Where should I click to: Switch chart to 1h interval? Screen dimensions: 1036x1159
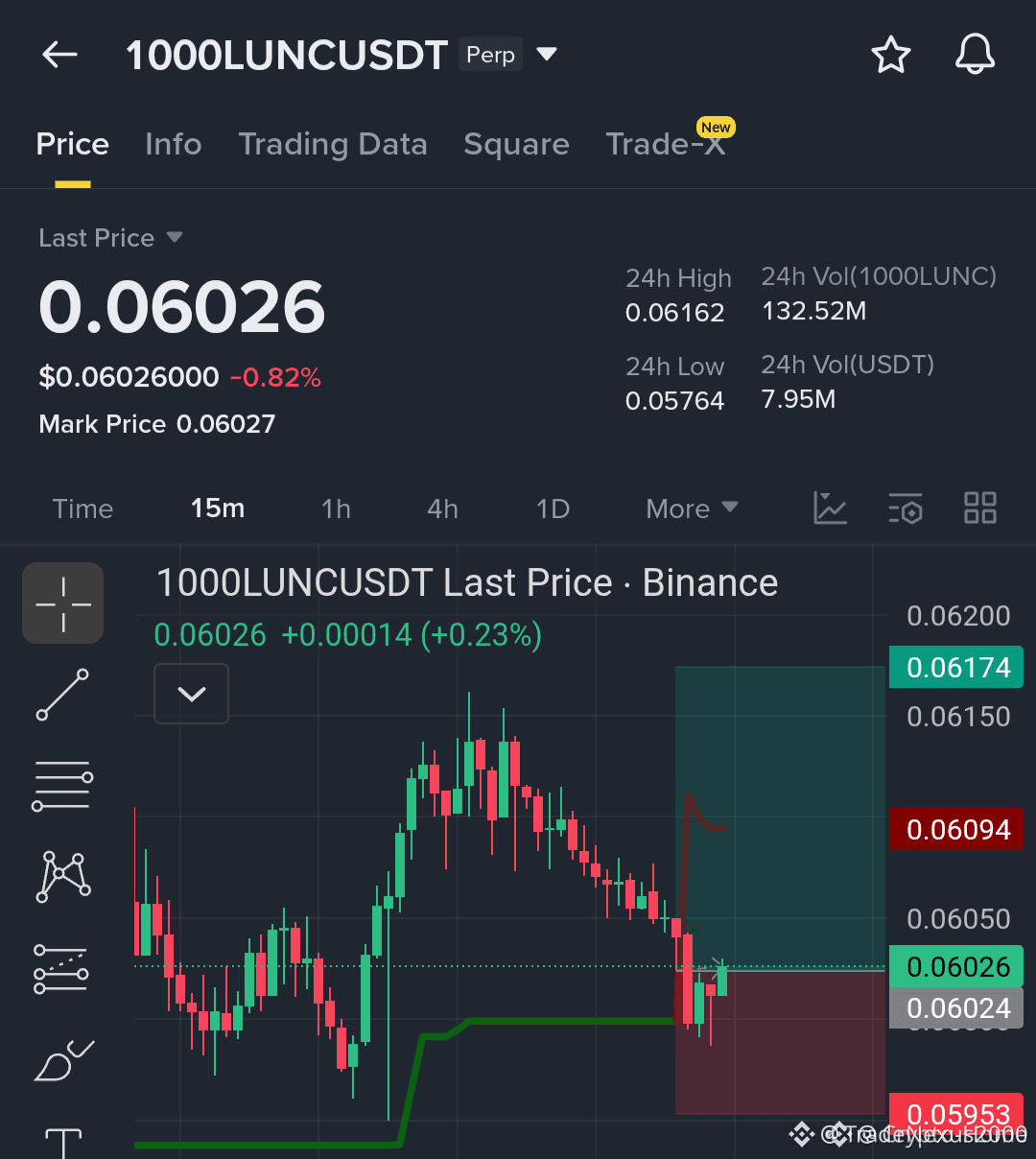pos(336,509)
